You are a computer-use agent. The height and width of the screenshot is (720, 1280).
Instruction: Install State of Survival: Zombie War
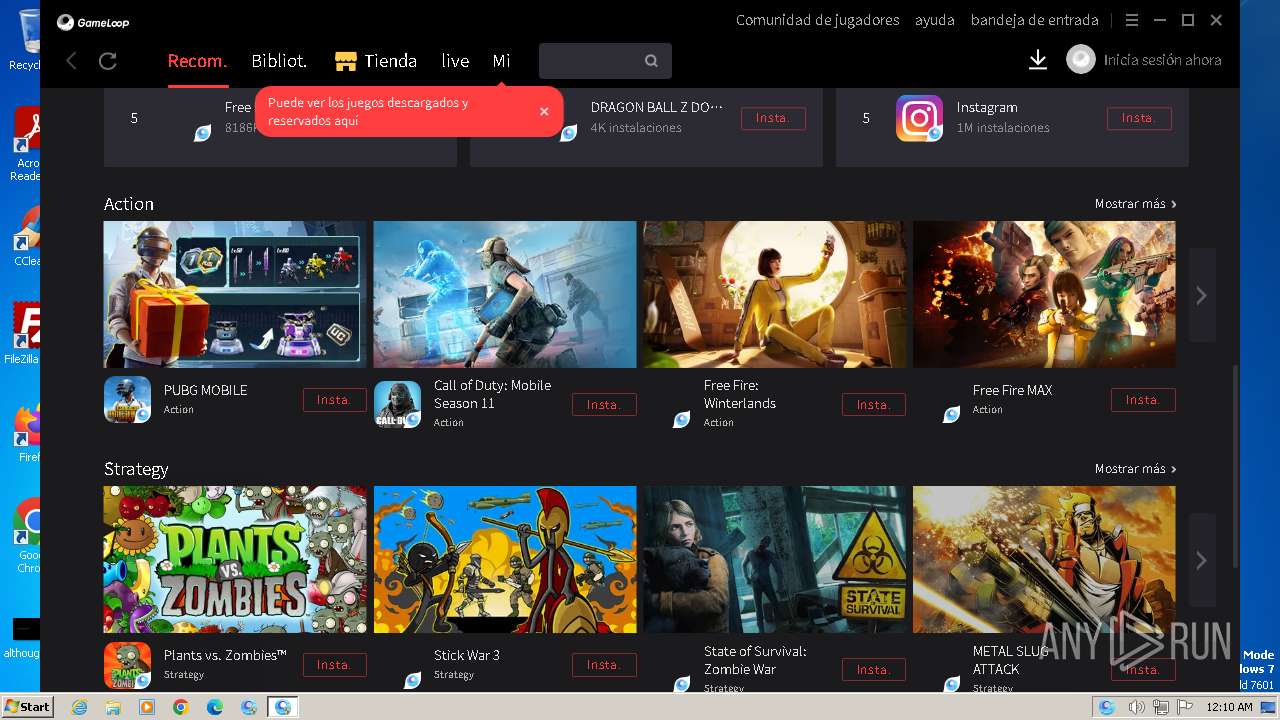click(874, 670)
